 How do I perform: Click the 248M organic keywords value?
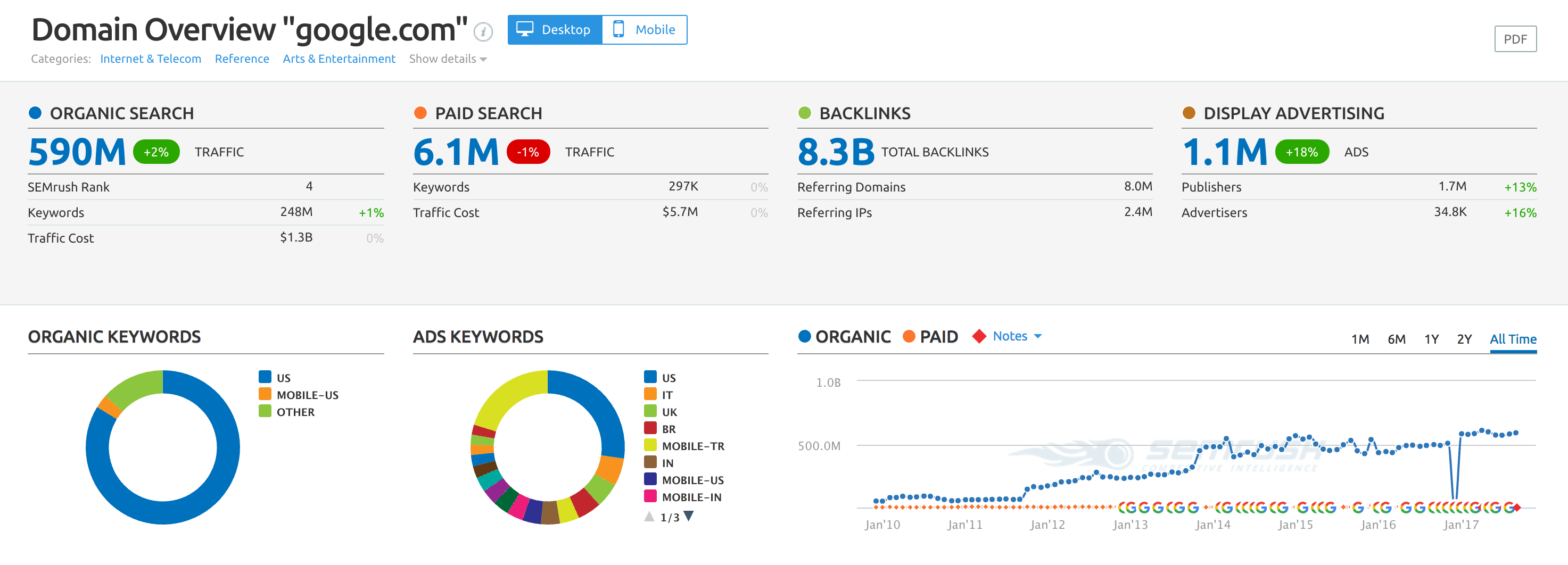click(296, 212)
